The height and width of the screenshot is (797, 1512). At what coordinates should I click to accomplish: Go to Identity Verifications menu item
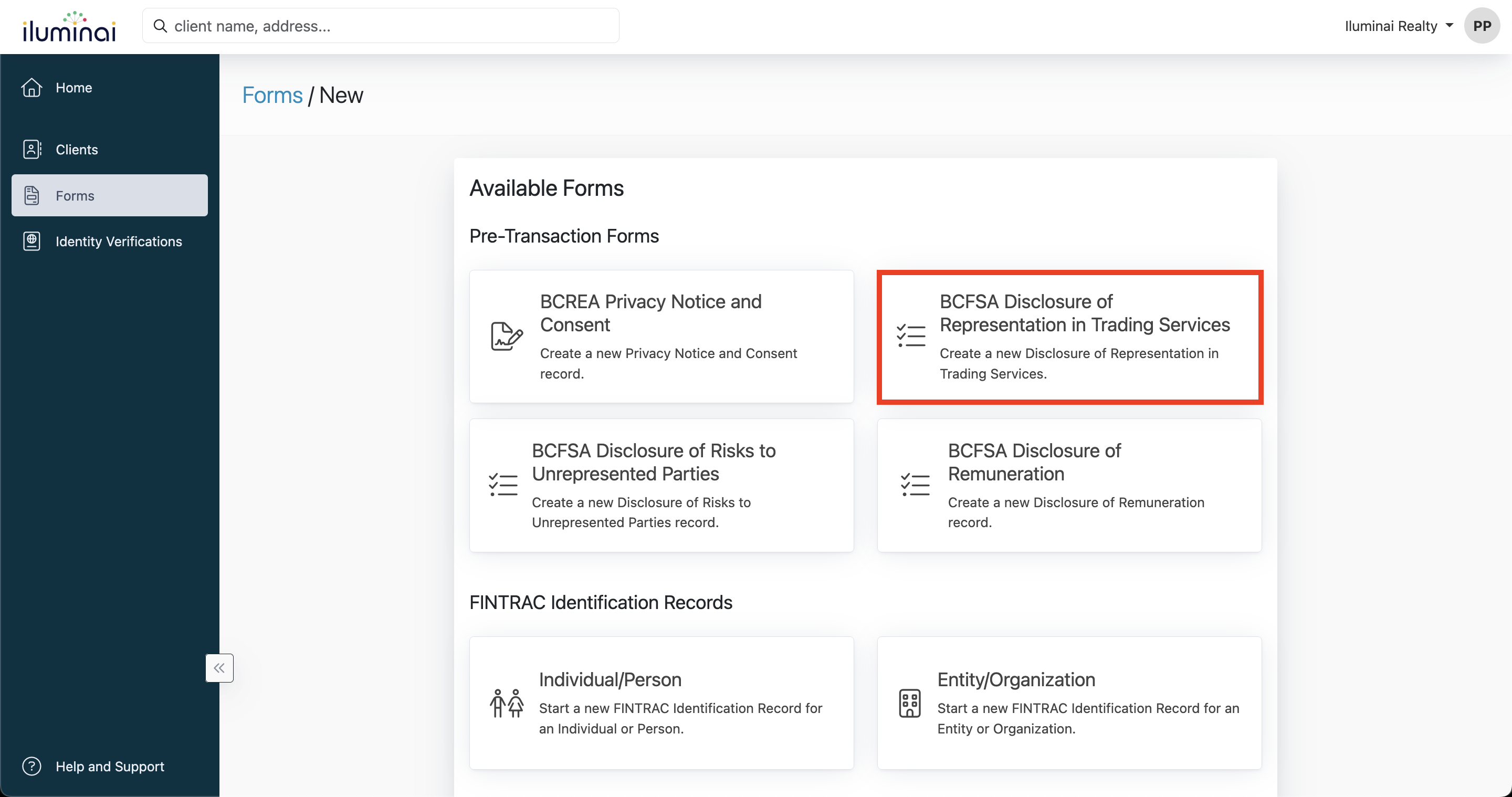[x=119, y=241]
